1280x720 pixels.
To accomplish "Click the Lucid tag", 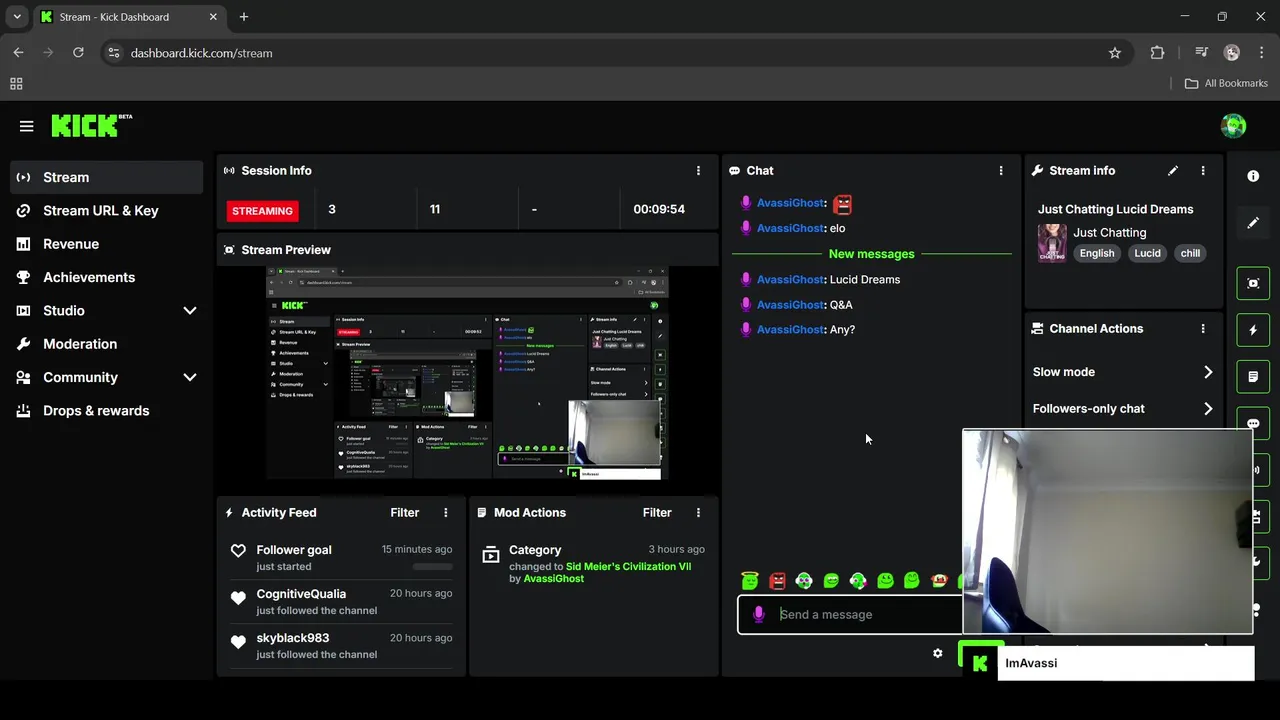I will [x=1147, y=253].
